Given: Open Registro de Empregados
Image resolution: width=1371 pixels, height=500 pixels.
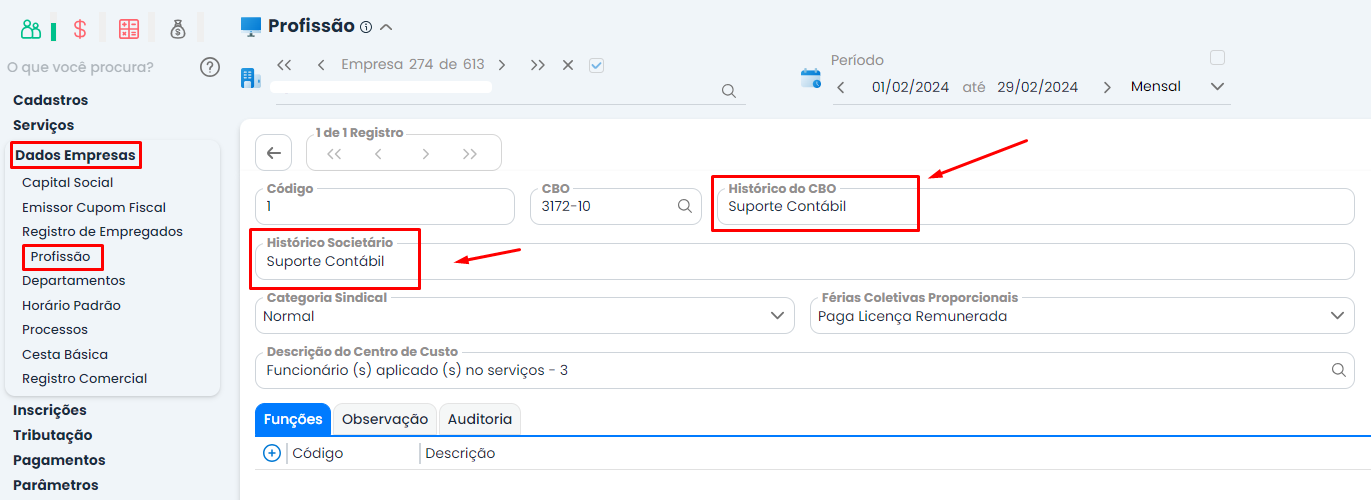Looking at the screenshot, I should tap(102, 231).
